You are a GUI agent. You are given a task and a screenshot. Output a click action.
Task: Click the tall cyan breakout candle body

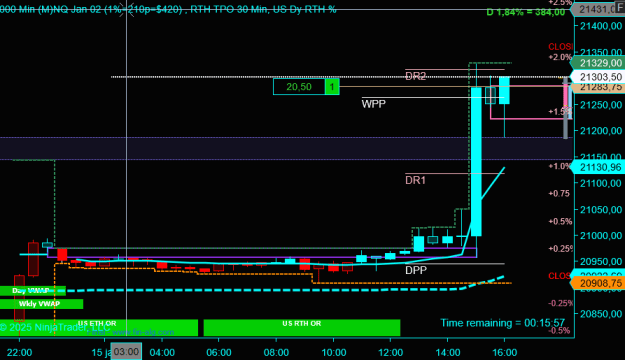(476, 161)
